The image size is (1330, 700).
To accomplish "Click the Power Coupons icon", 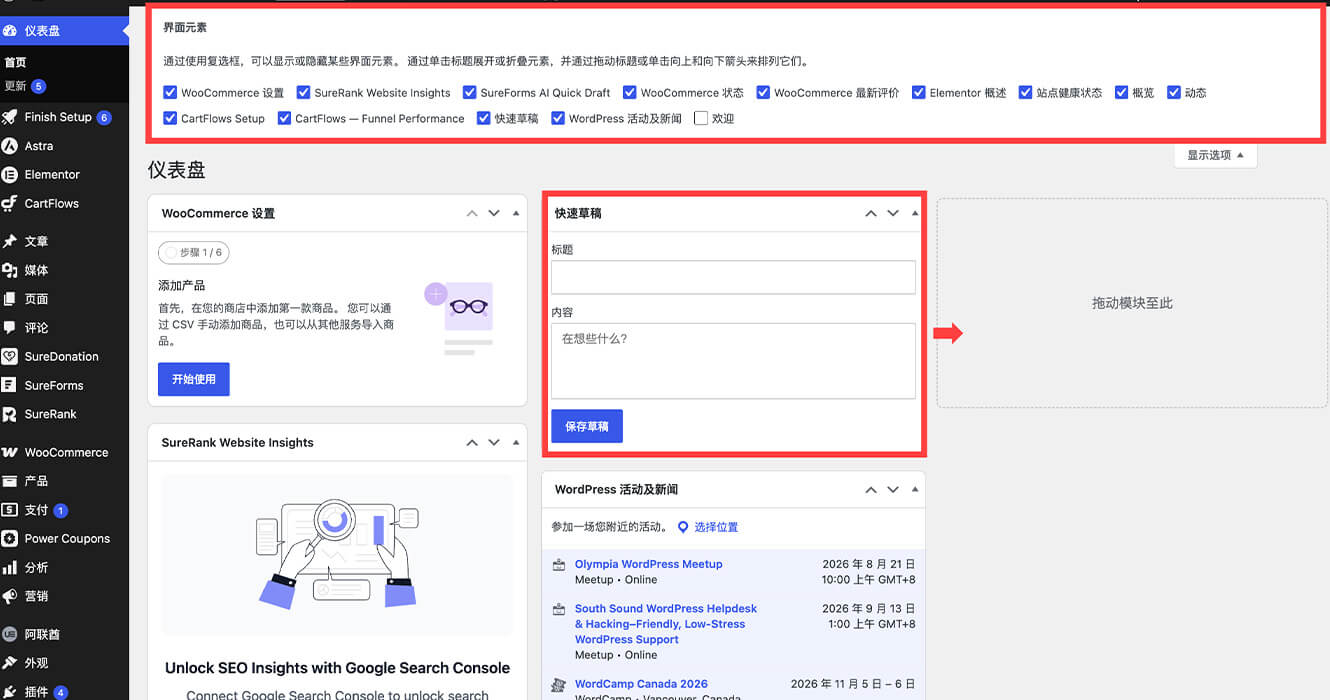I will (x=10, y=539).
